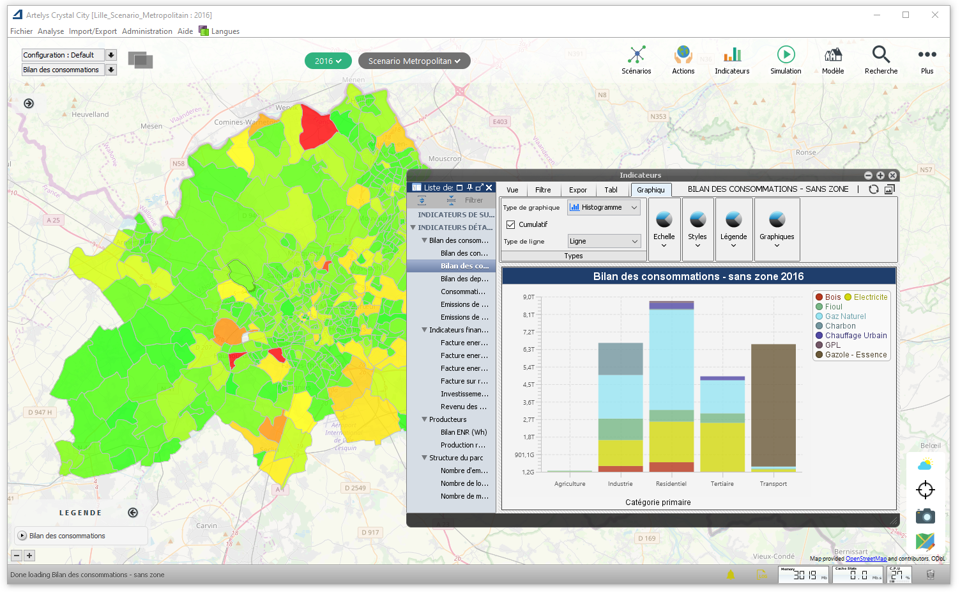Viewport: 960px width, 592px height.
Task: Detach the Liste de panel to window
Action: pyautogui.click(x=479, y=187)
